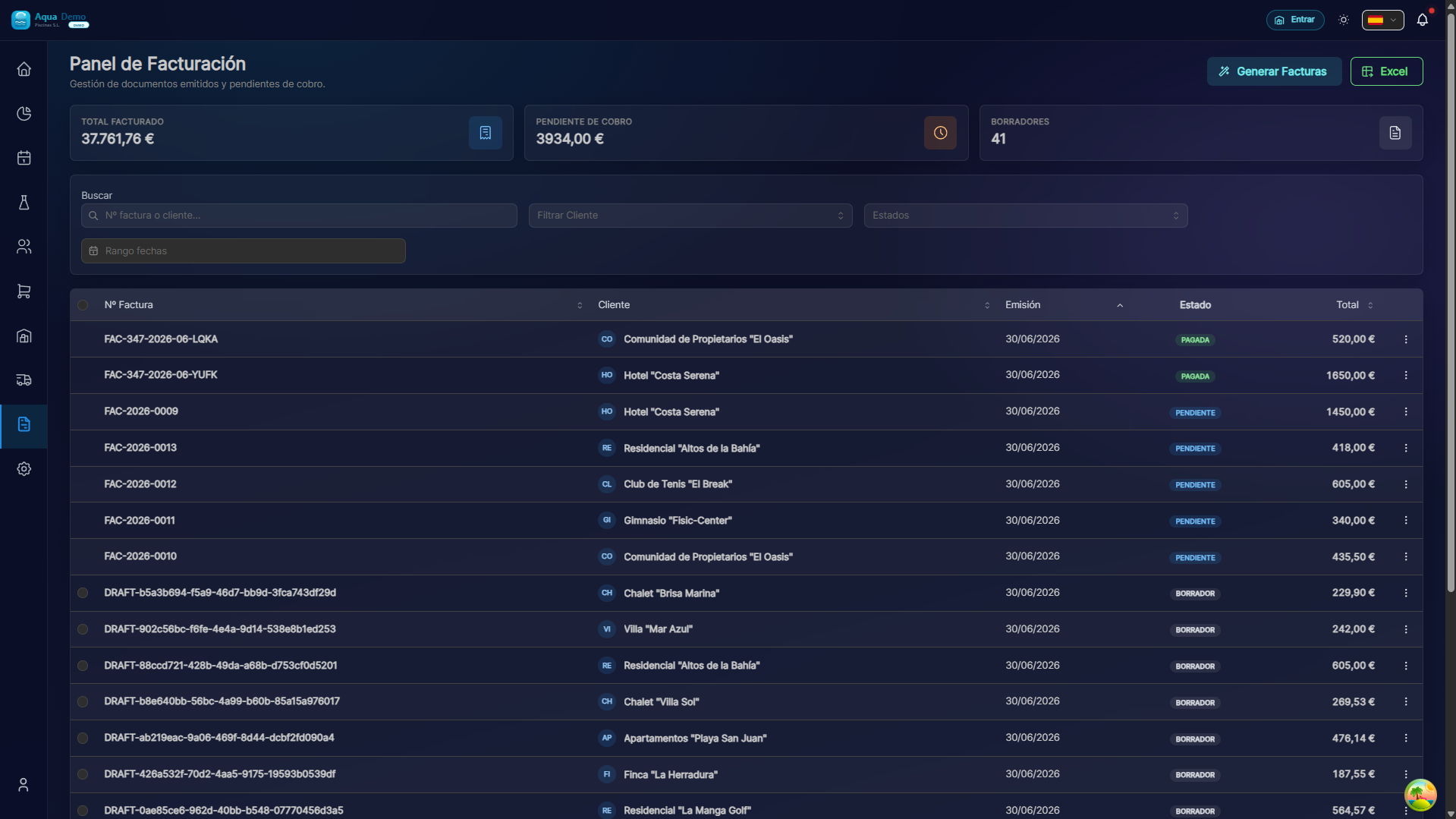Click PAGADA badge of FAC-347-2026-06-LQKA
The image size is (1456, 819).
1195,340
